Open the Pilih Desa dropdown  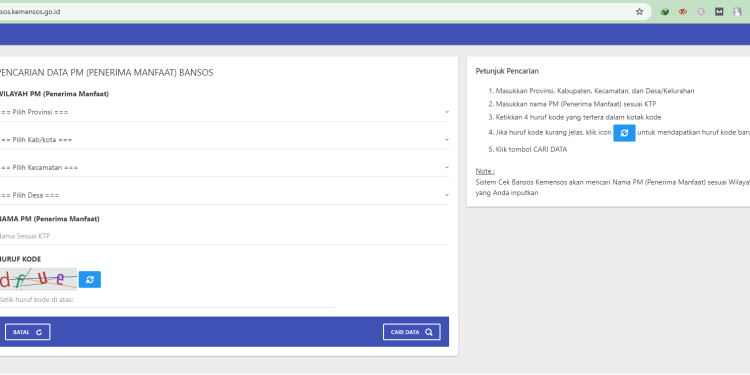[224, 195]
